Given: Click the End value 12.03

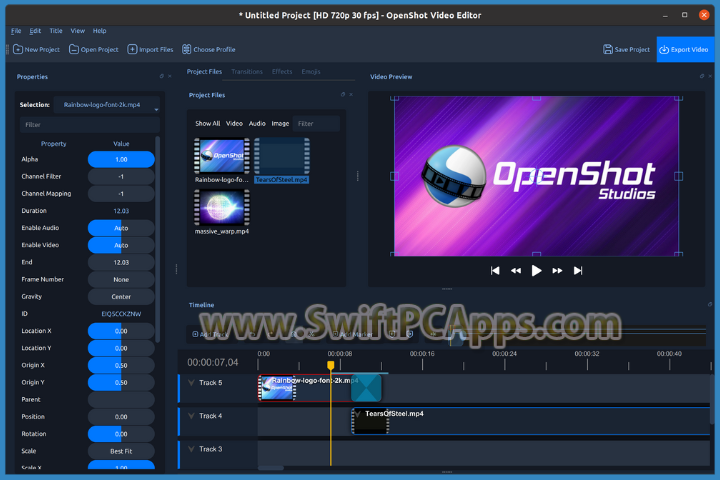Looking at the screenshot, I should pyautogui.click(x=121, y=262).
